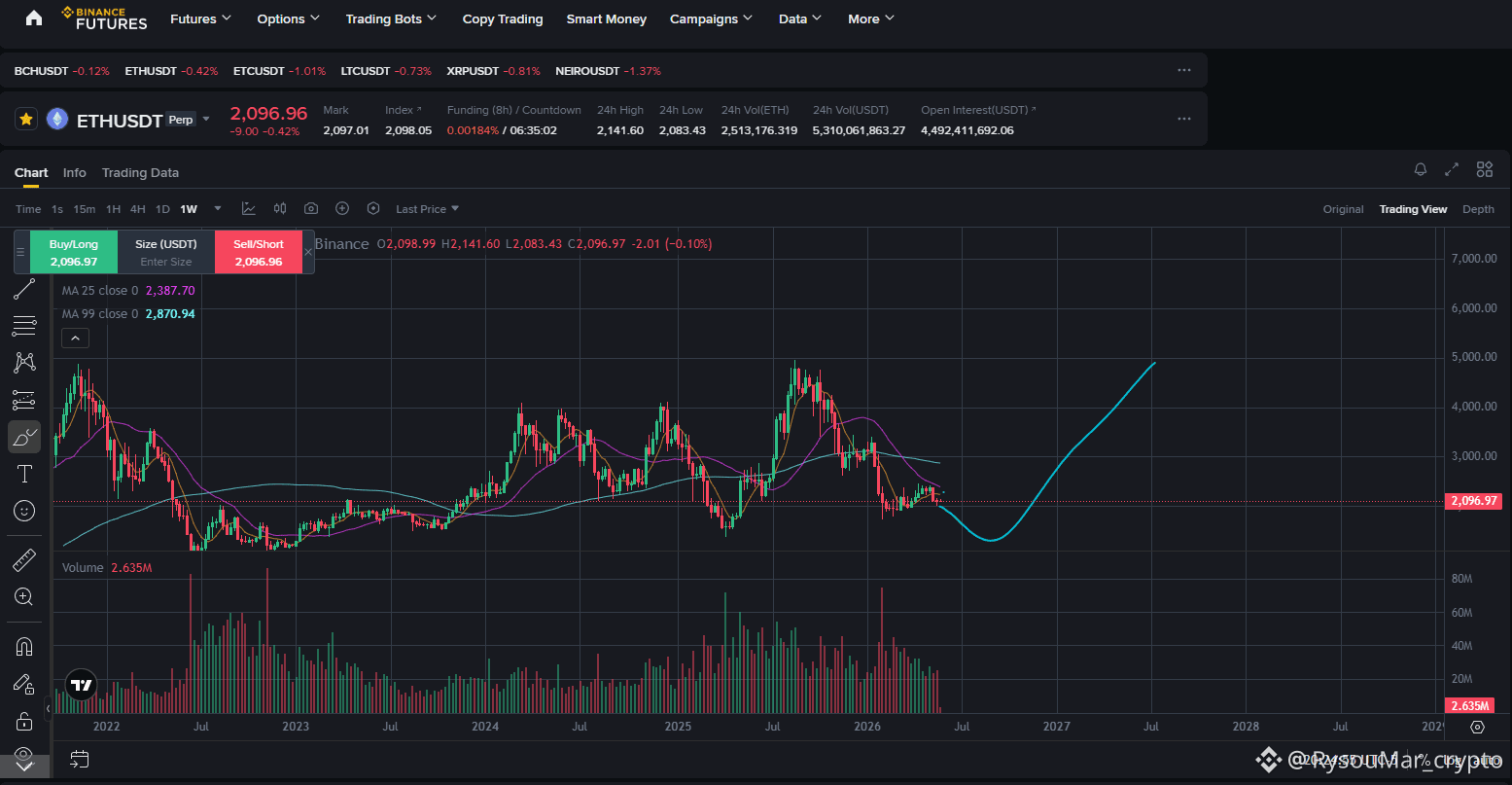Click the TradingView logo on chart
Screen dimensions: 1512x785
click(x=81, y=685)
